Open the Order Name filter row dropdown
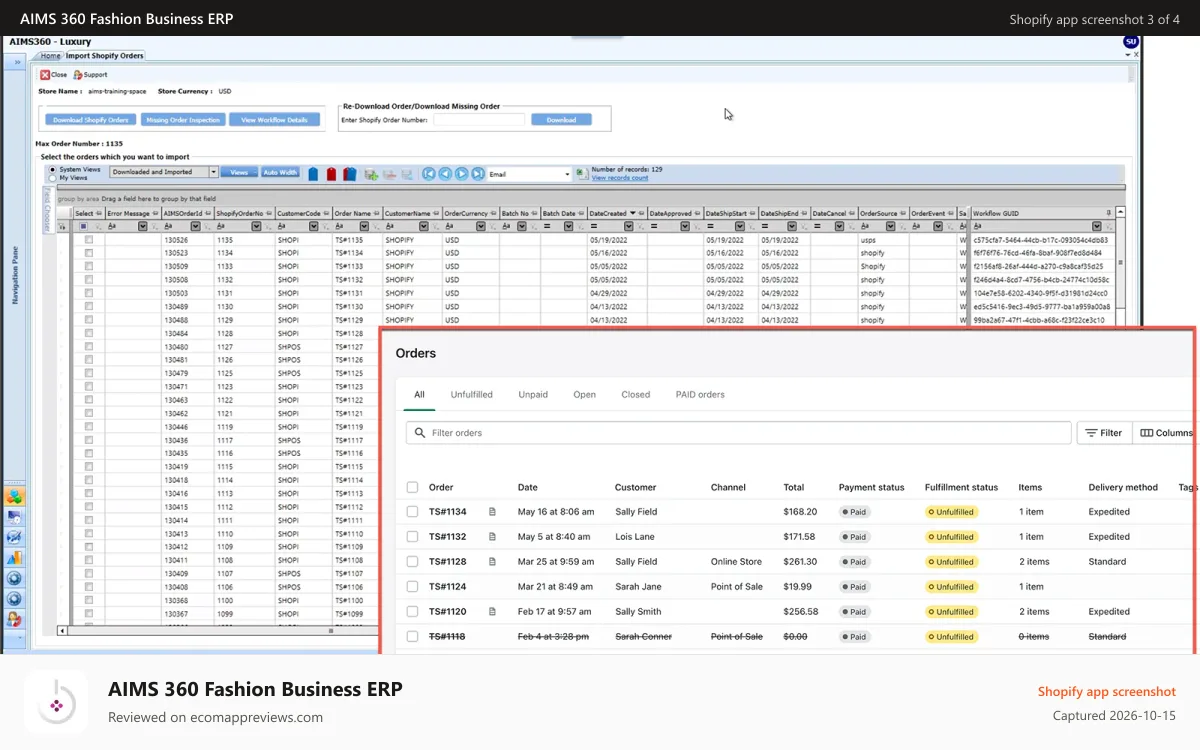This screenshot has width=1200, height=750. click(363, 226)
